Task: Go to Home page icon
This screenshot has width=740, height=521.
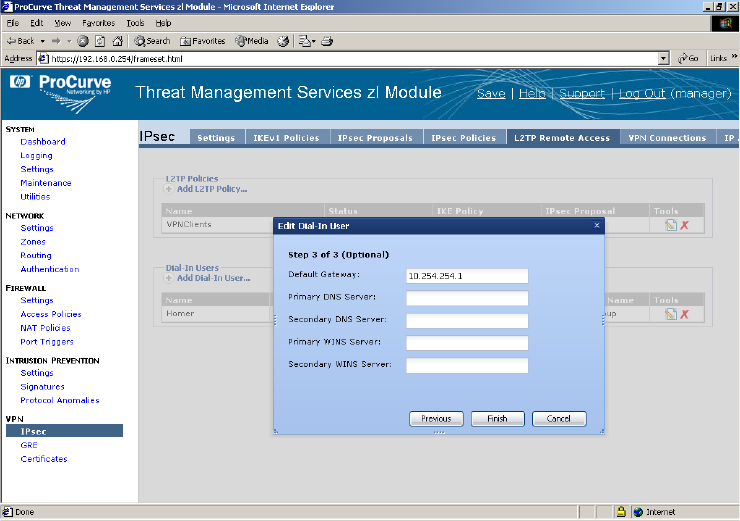Action: click(118, 41)
